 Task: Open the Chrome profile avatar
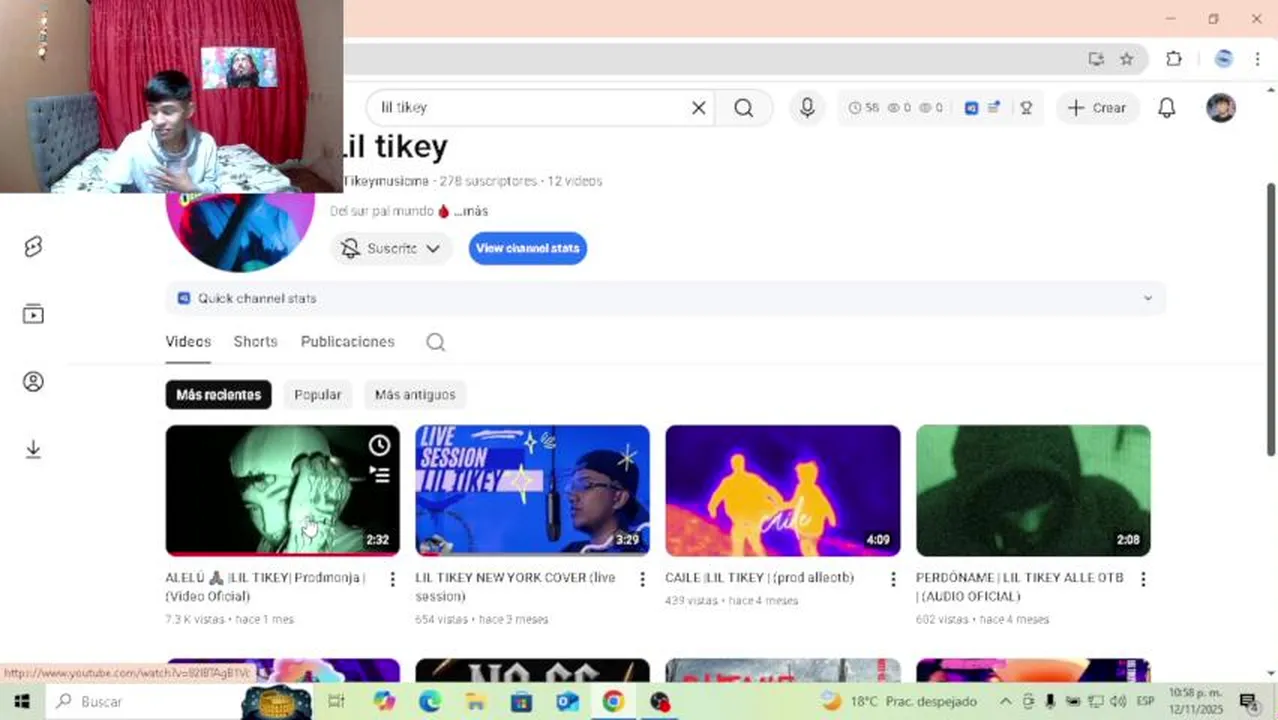1223,59
